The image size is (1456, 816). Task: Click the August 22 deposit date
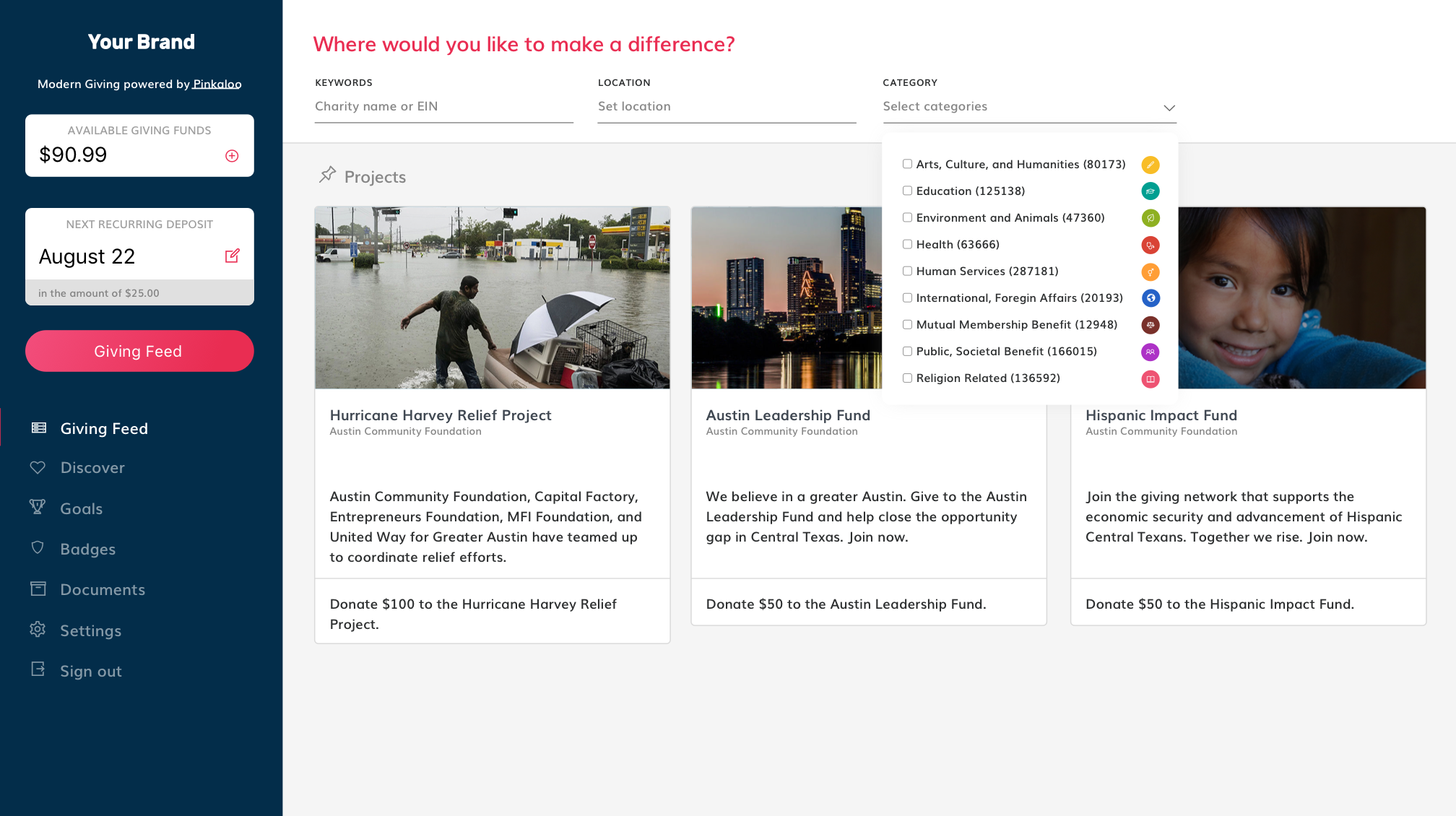87,256
